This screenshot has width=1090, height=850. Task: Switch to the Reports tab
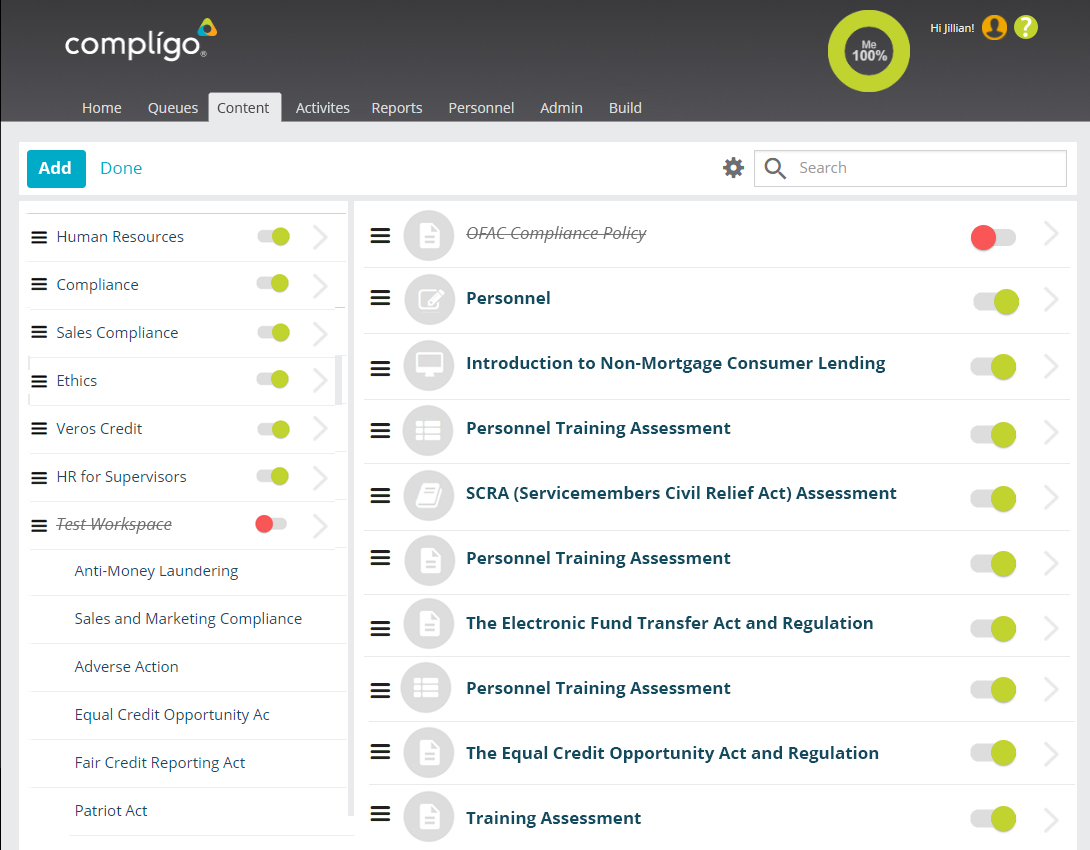tap(397, 108)
